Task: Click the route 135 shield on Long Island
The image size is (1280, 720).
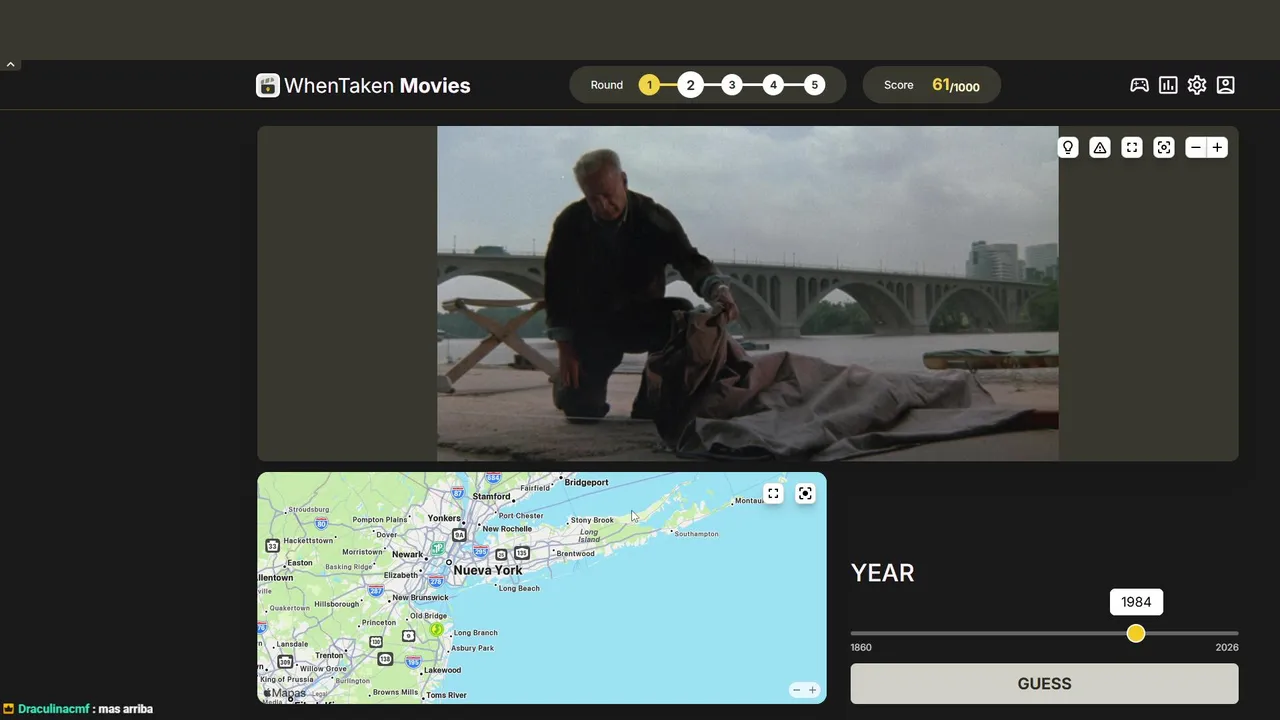Action: 522,553
